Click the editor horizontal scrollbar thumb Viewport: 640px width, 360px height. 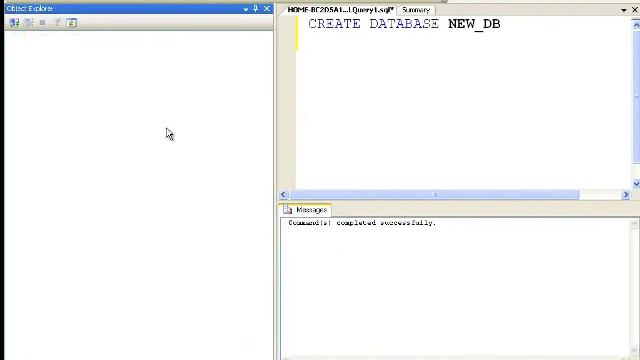point(435,195)
